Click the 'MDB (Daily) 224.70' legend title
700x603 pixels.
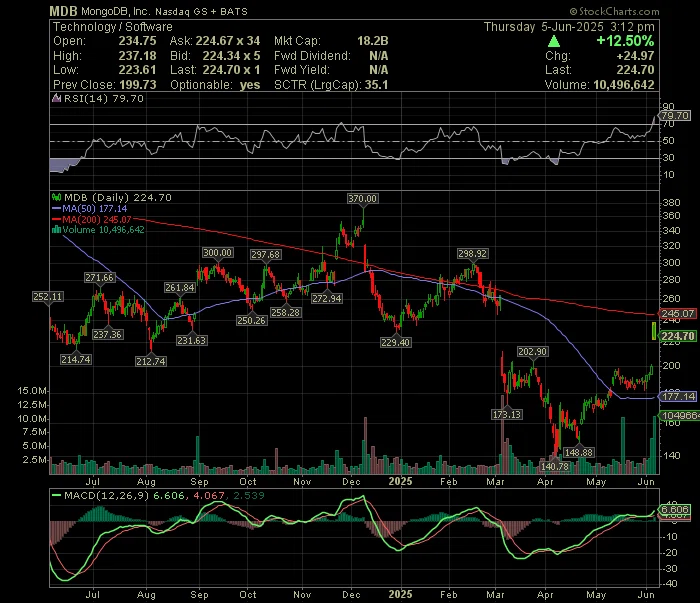[118, 197]
